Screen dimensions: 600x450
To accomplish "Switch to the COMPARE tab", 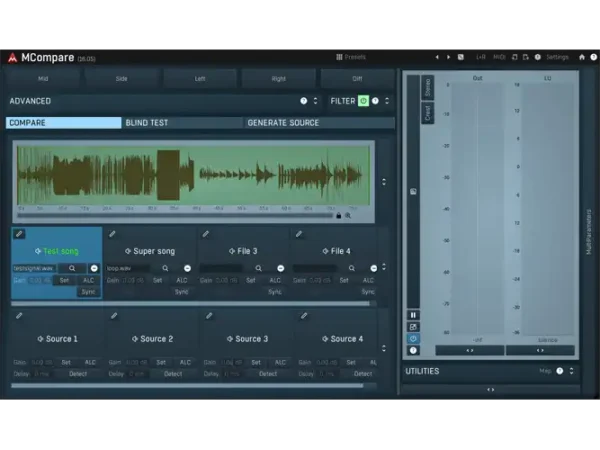I will pyautogui.click(x=64, y=123).
